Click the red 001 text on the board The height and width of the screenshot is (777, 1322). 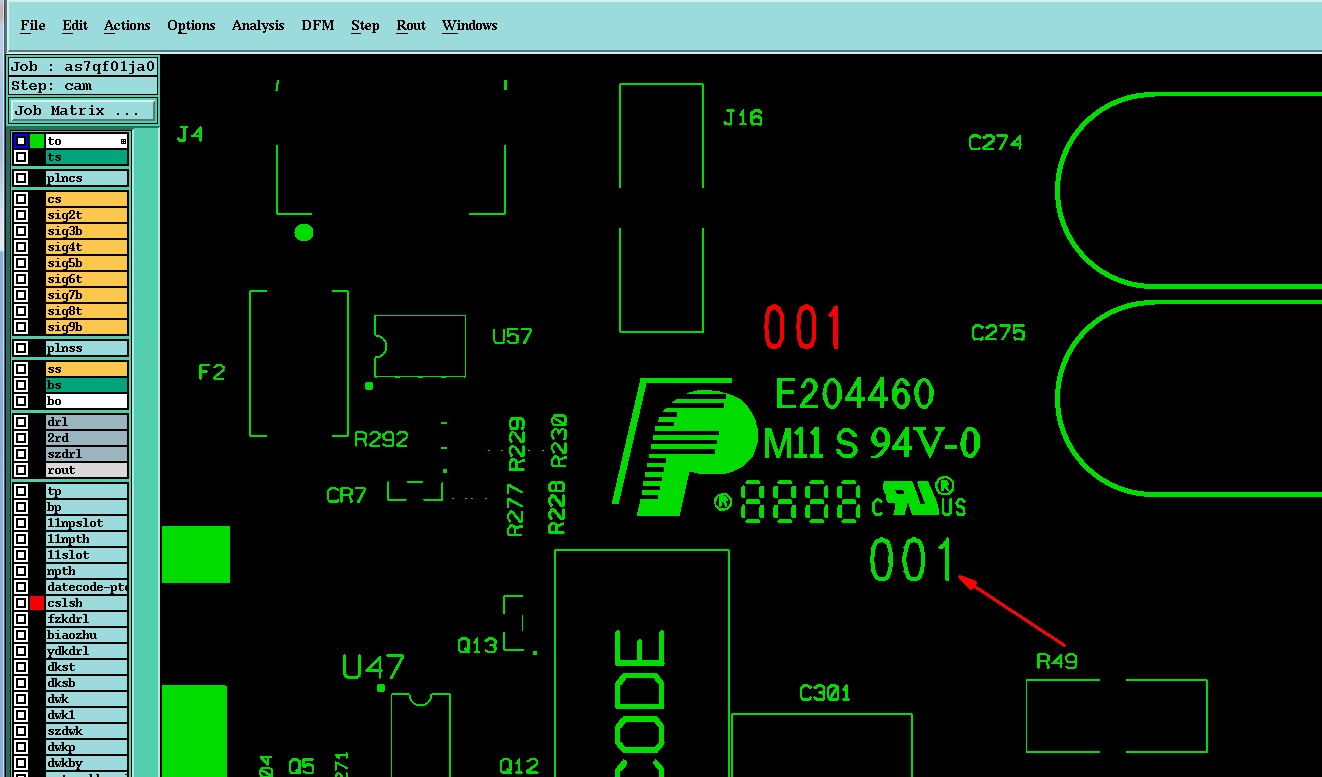click(803, 327)
